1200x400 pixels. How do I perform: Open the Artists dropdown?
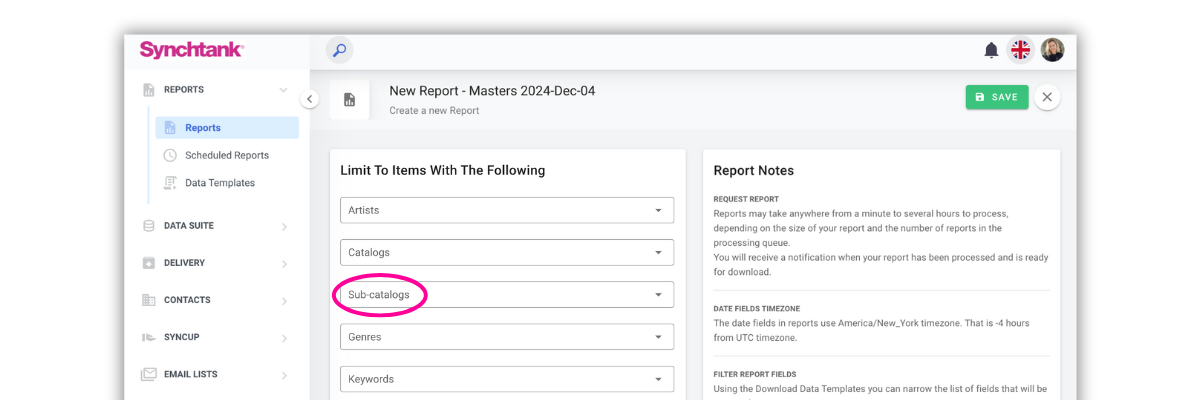(506, 210)
